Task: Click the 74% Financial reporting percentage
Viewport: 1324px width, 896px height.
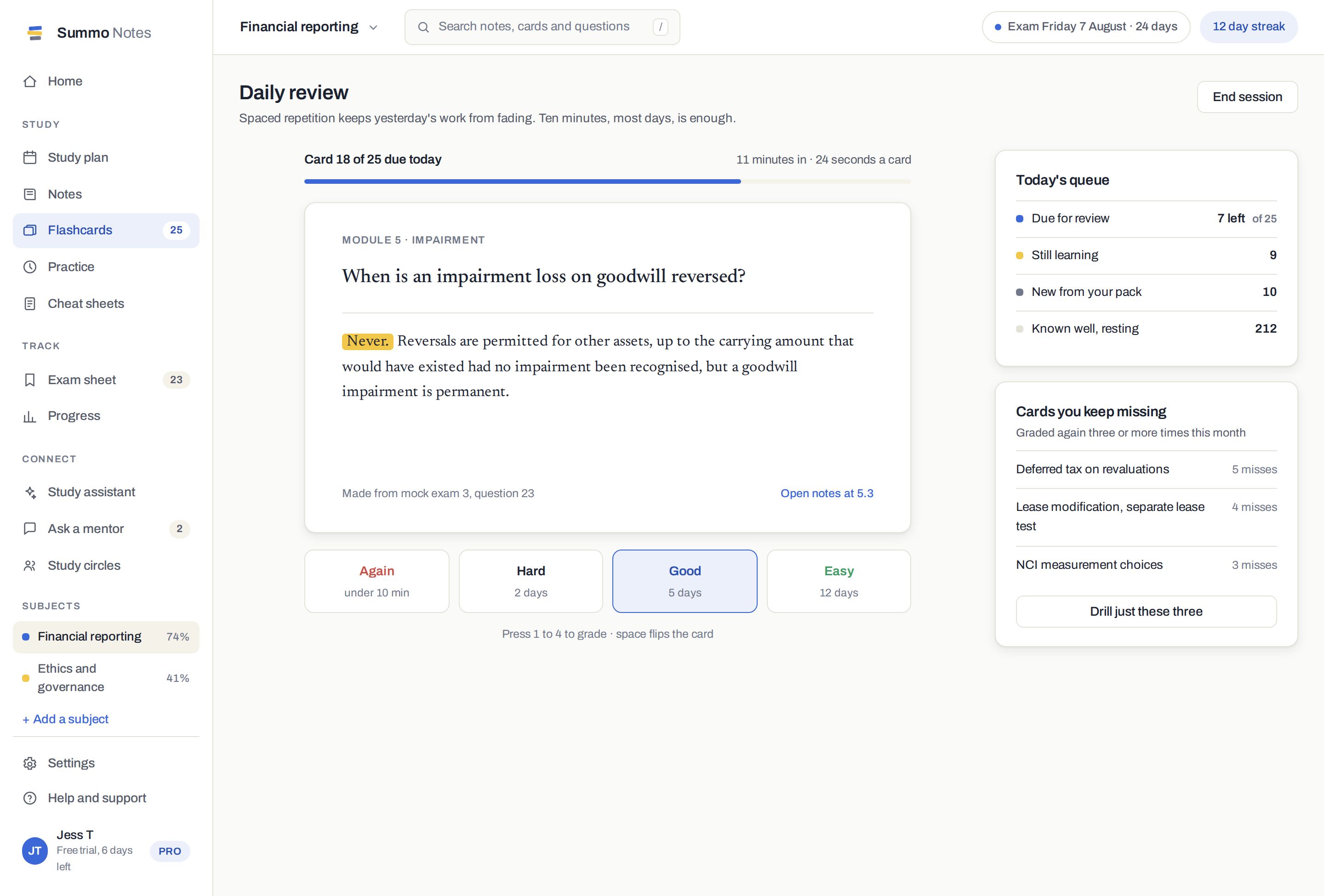Action: [178, 637]
